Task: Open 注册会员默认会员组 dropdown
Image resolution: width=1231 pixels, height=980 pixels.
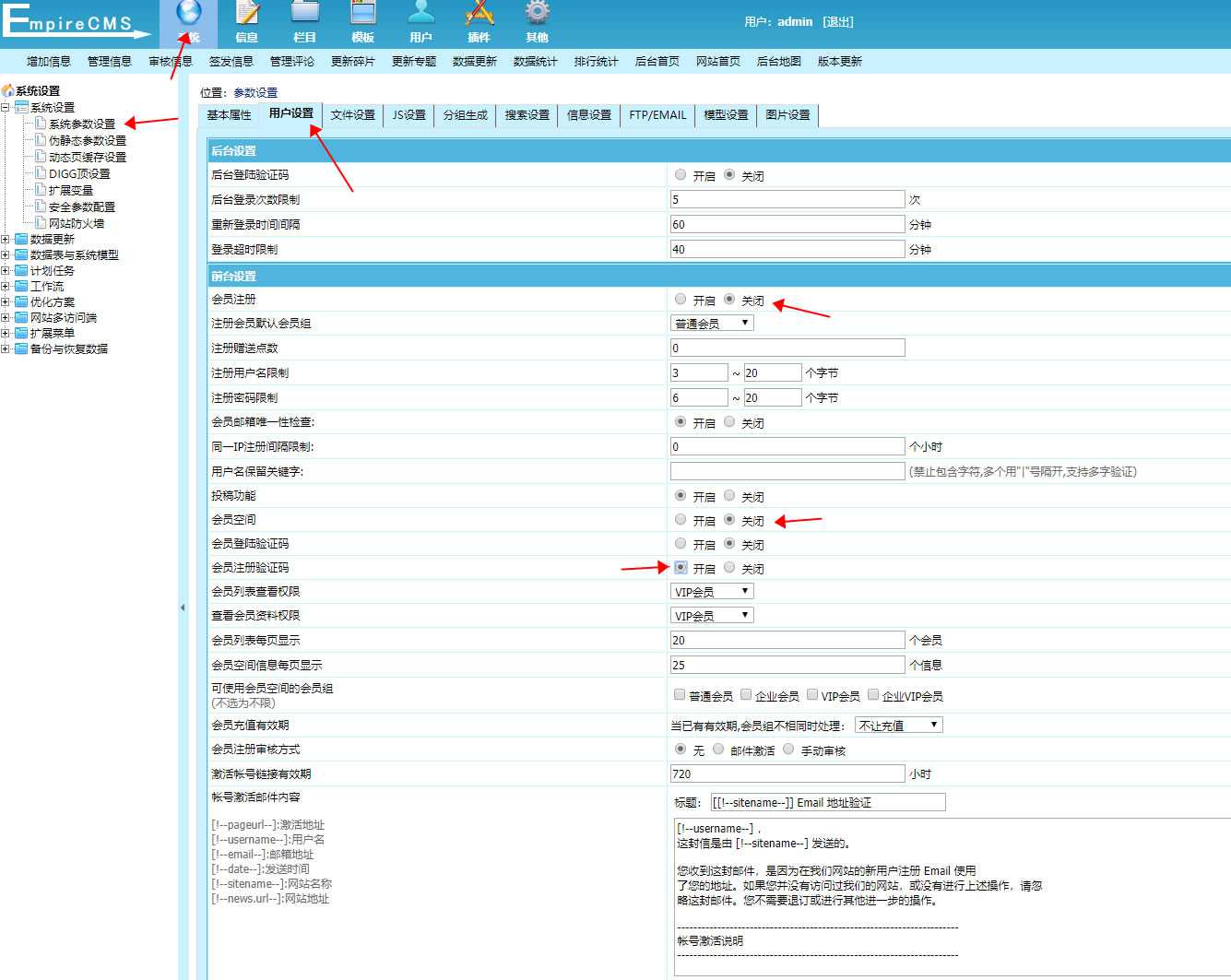Action: 712,323
